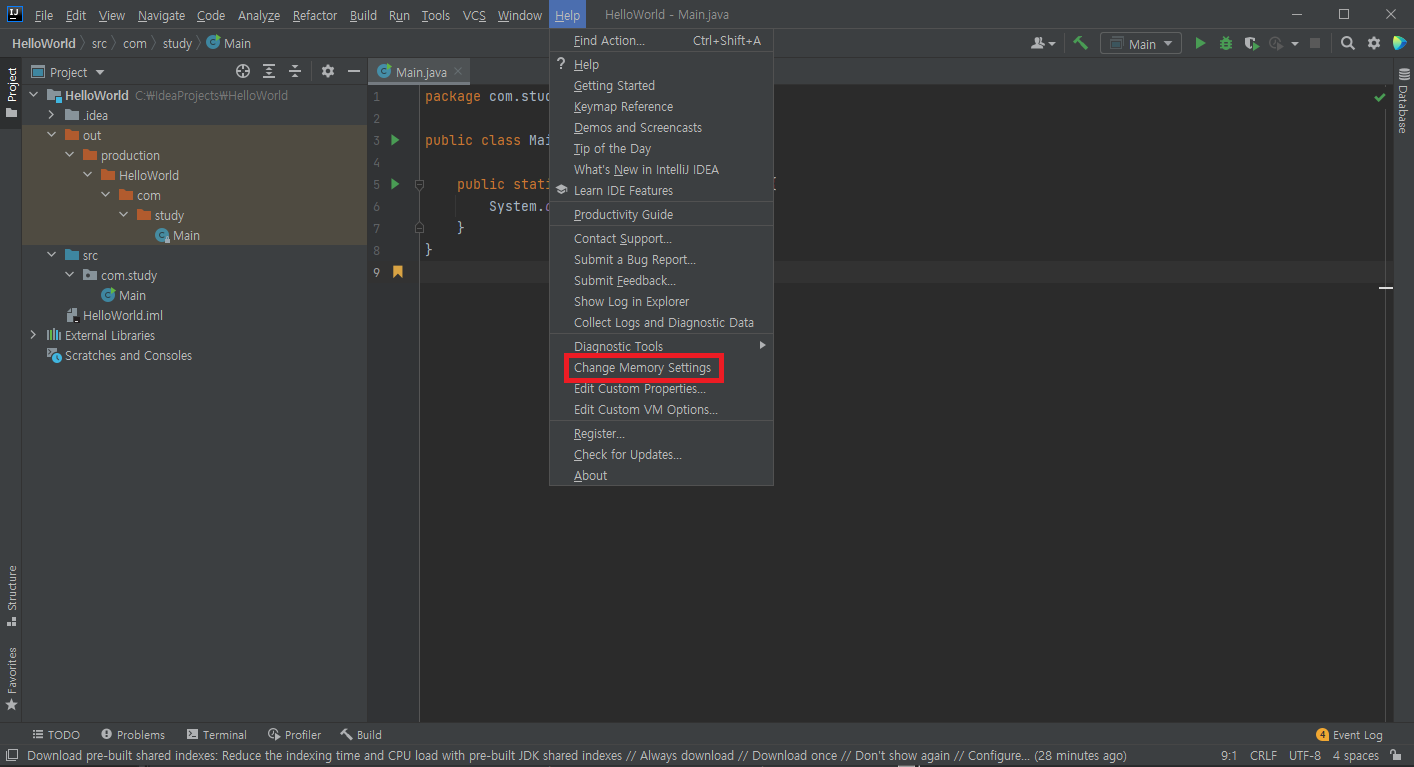1414x767 pixels.
Task: Hide the Project panel with minus icon
Action: [354, 71]
